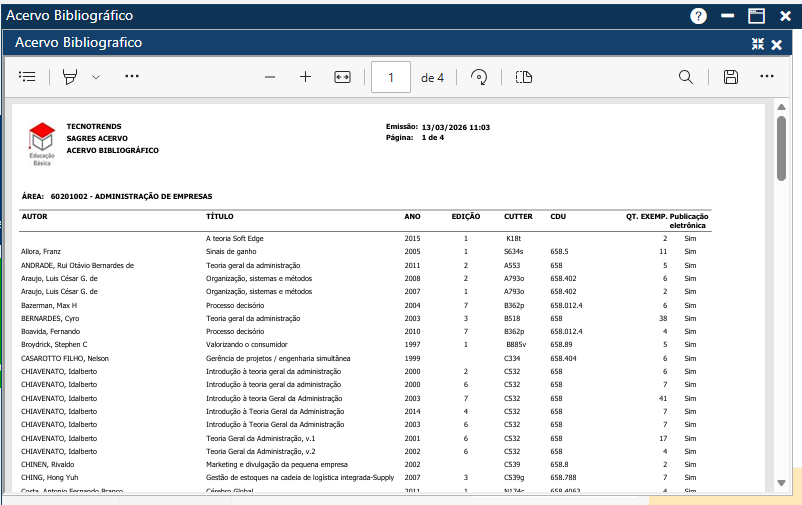The height and width of the screenshot is (505, 802).
Task: Open the table of contents list icon
Action: [x=27, y=77]
